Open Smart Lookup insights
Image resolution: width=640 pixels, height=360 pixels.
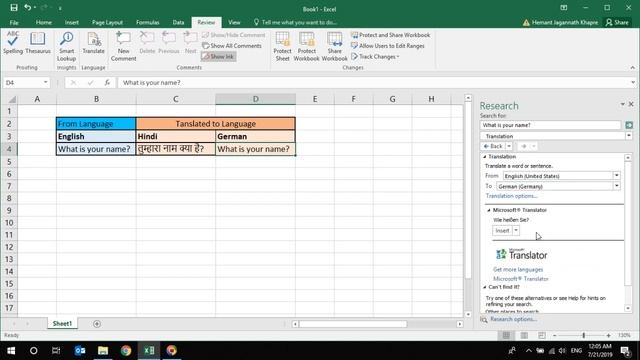click(x=67, y=46)
